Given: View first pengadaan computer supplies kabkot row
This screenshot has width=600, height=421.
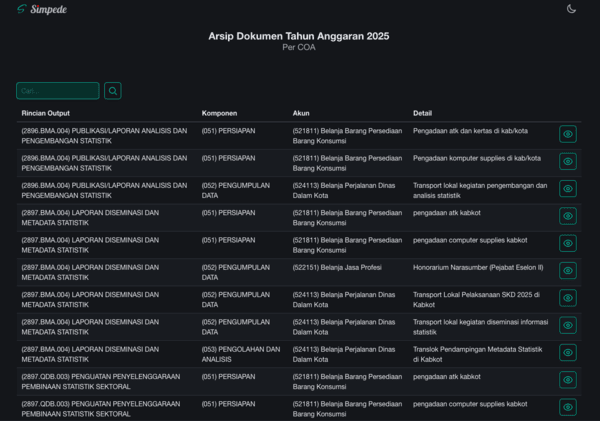Looking at the screenshot, I should point(567,244).
